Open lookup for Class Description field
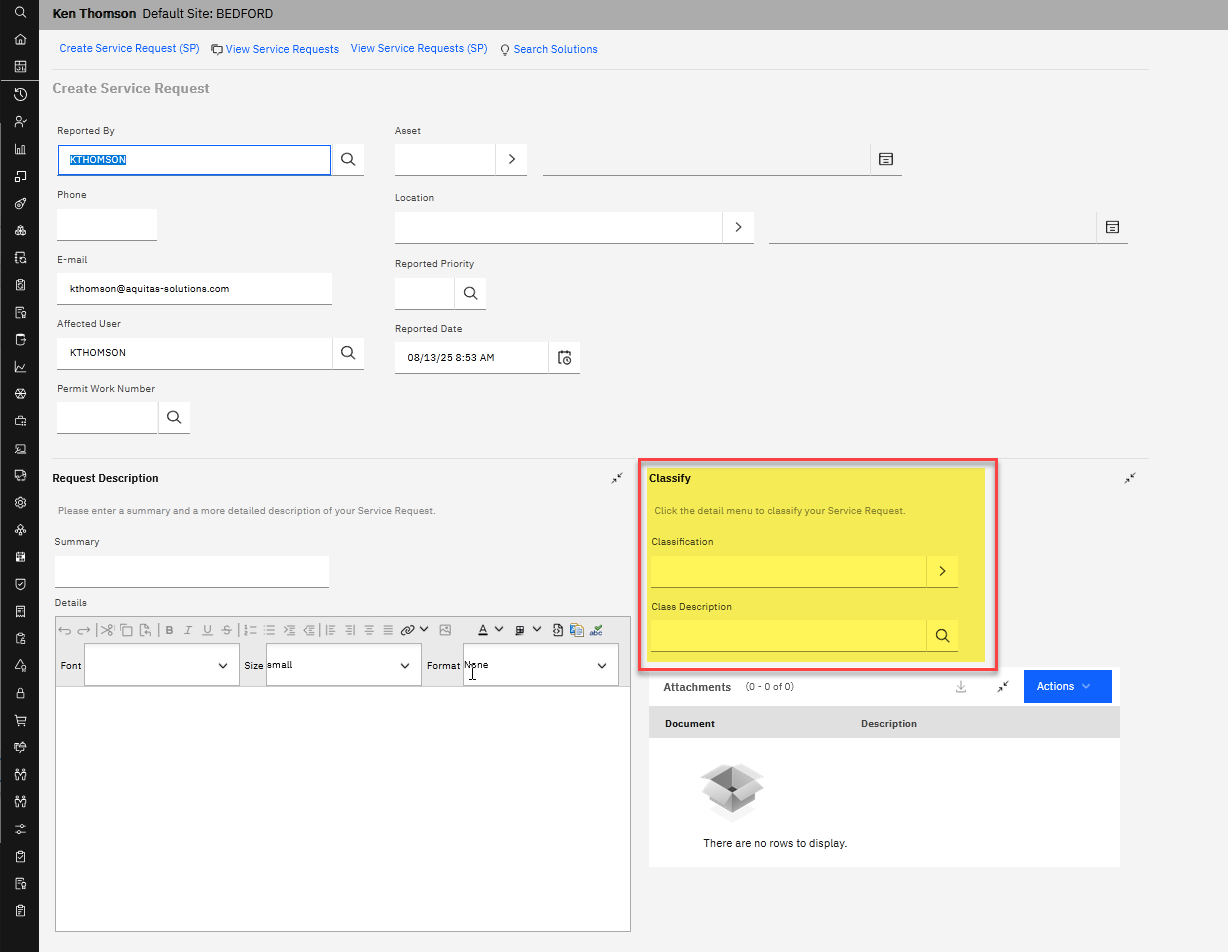The width and height of the screenshot is (1228, 952). pyautogui.click(x=942, y=635)
